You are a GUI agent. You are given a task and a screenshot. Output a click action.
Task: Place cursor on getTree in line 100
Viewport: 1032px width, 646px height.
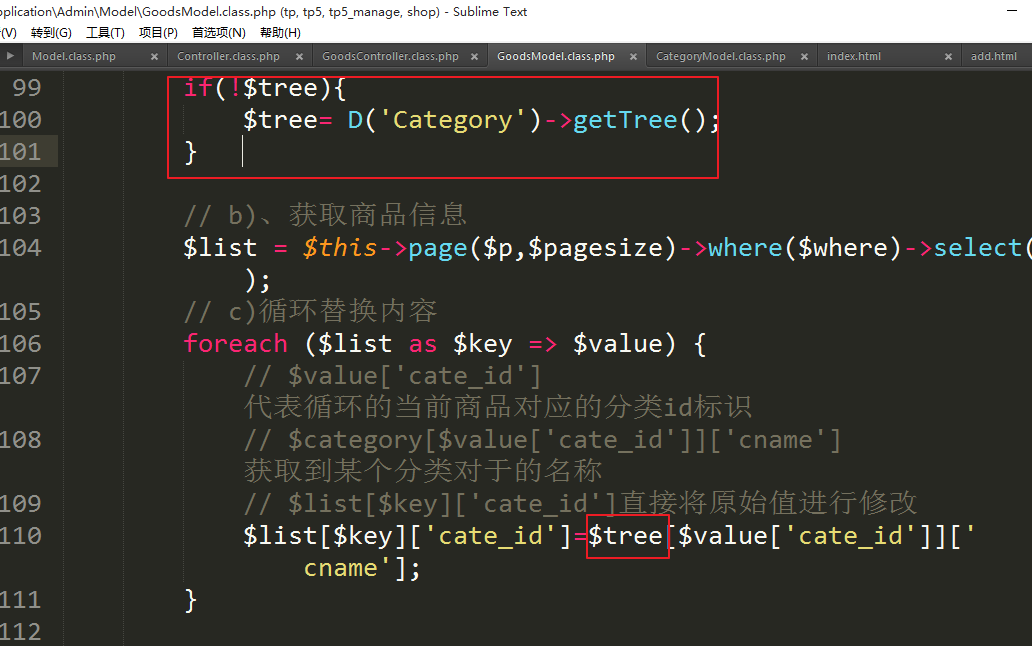626,120
